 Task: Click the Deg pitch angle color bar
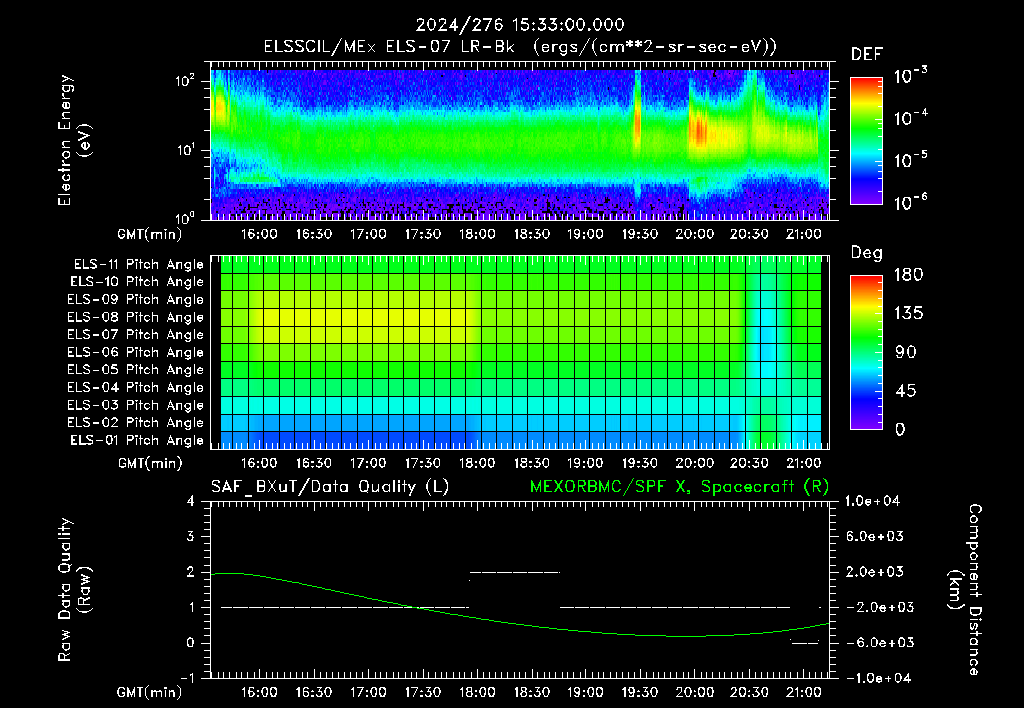[867, 352]
